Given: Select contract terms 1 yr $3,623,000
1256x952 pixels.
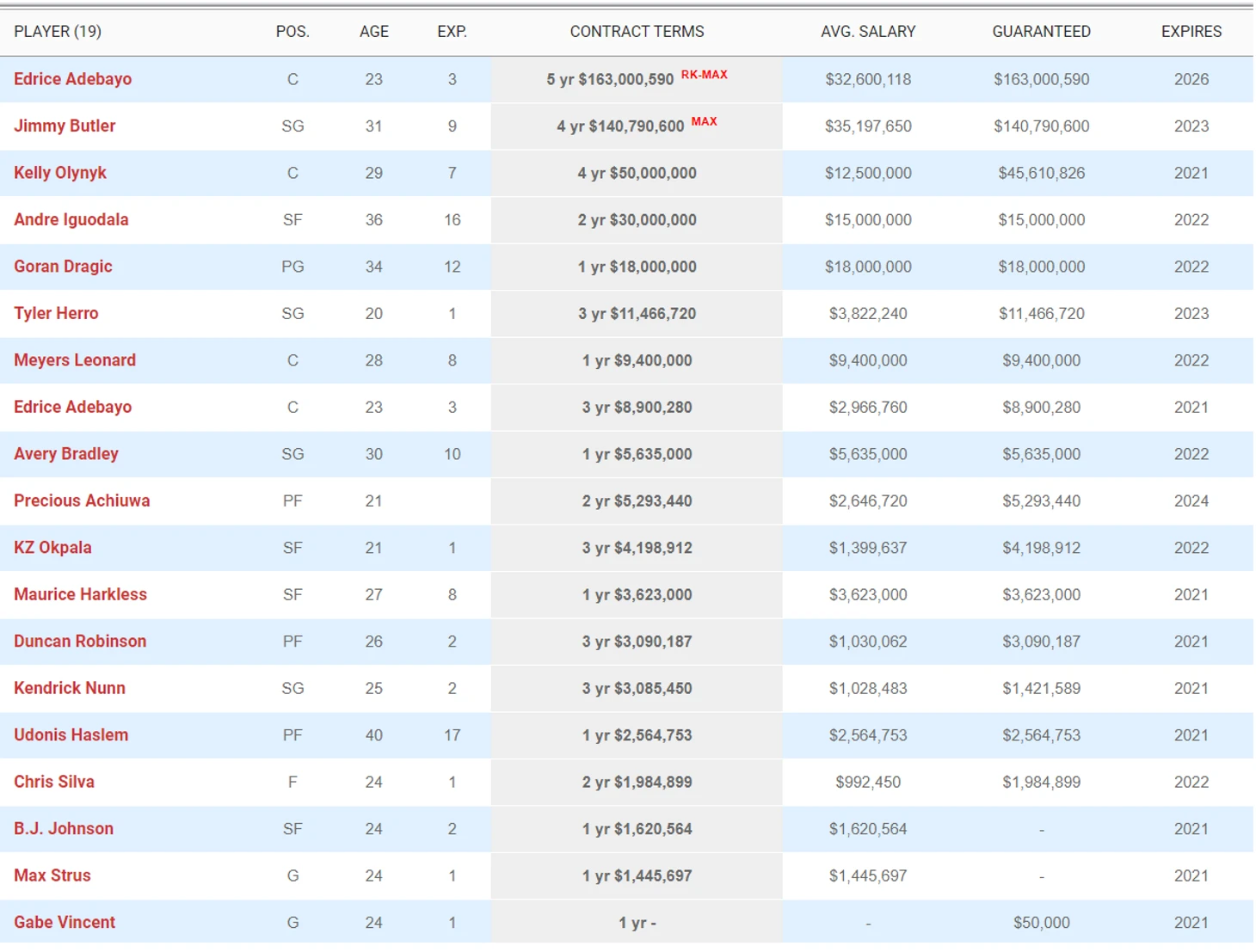Looking at the screenshot, I should coord(637,595).
